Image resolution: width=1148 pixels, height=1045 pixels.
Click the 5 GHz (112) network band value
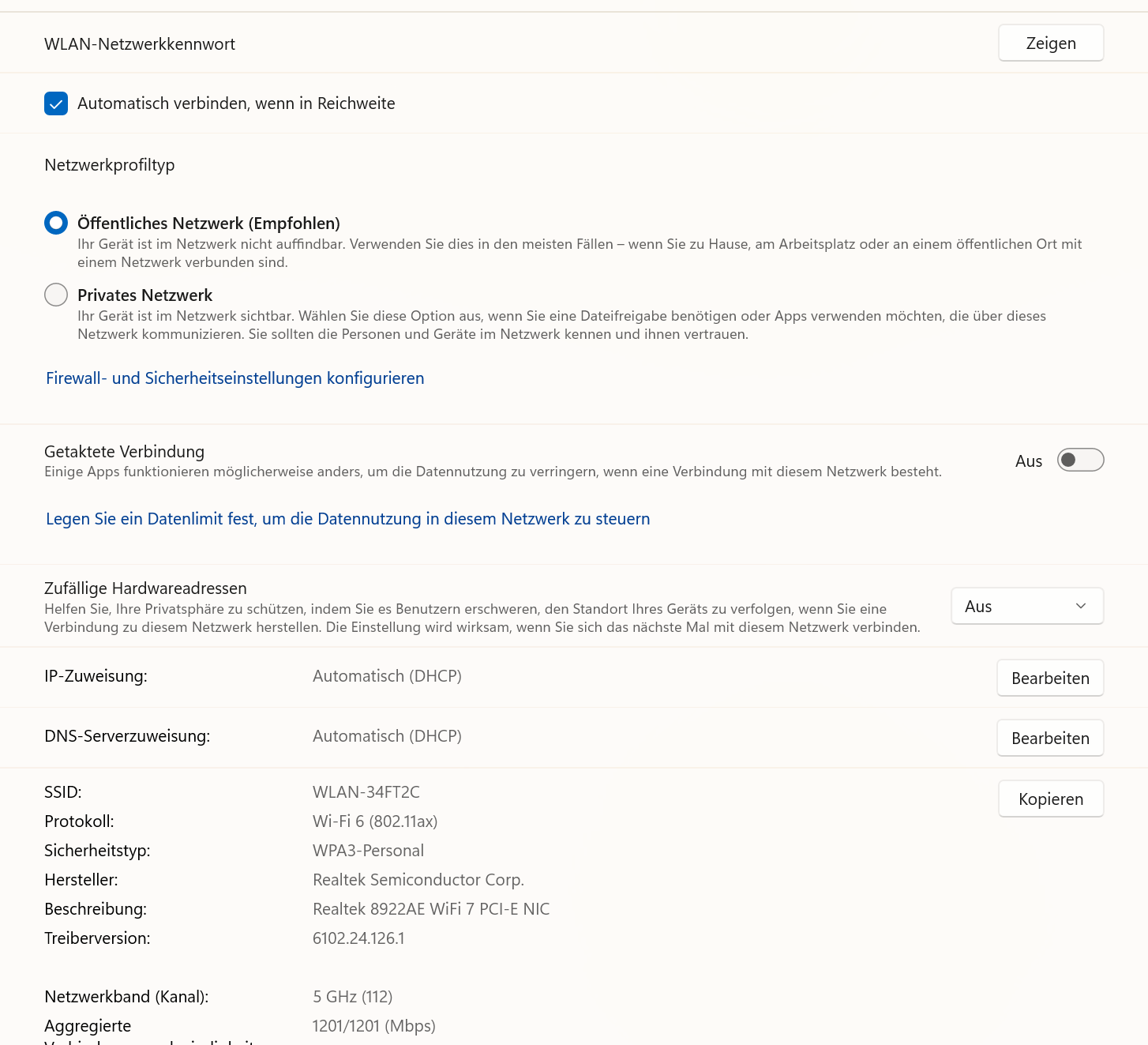352,997
